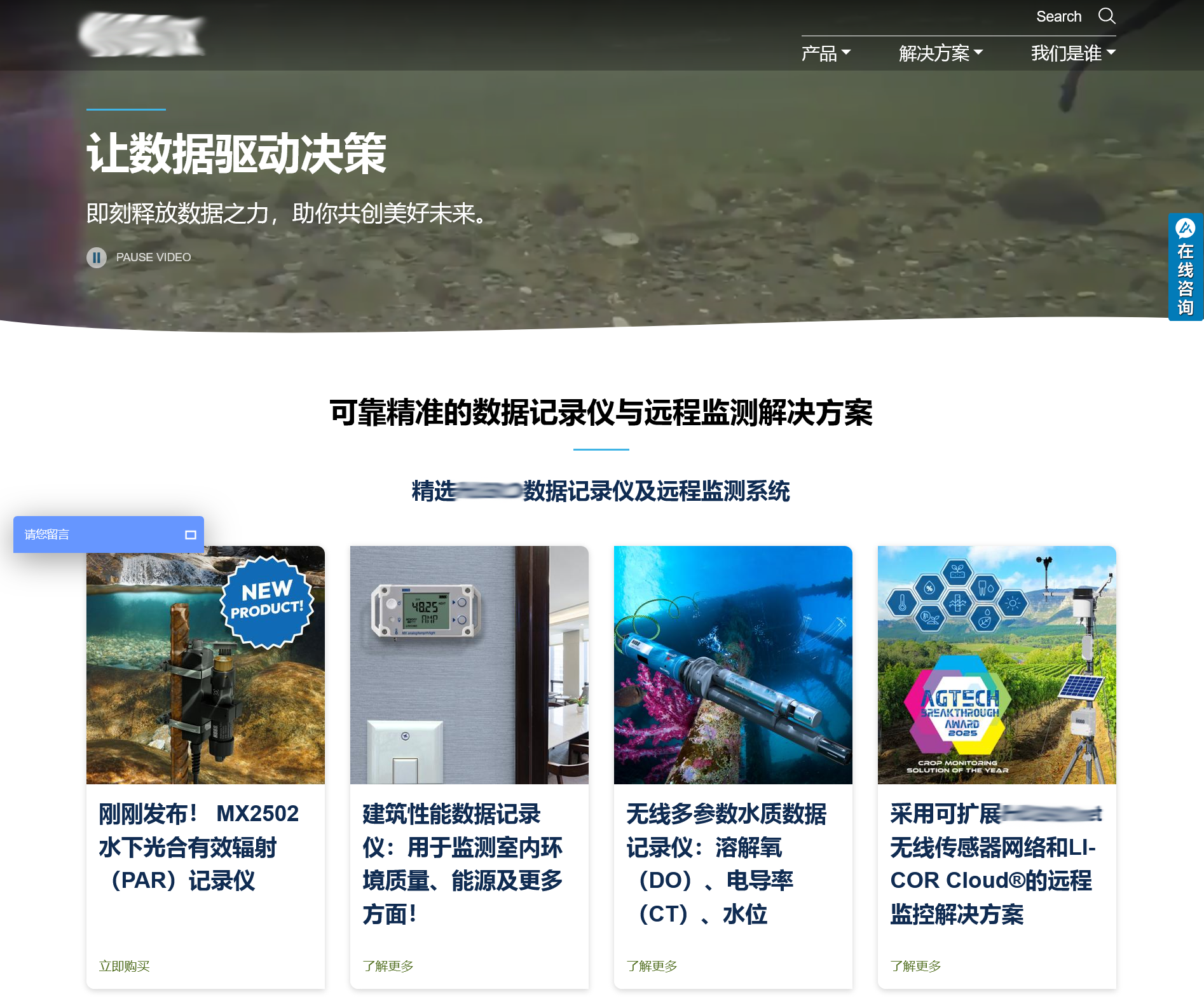
Task: Open the 我们是谁 dropdown menu
Action: tap(1073, 53)
